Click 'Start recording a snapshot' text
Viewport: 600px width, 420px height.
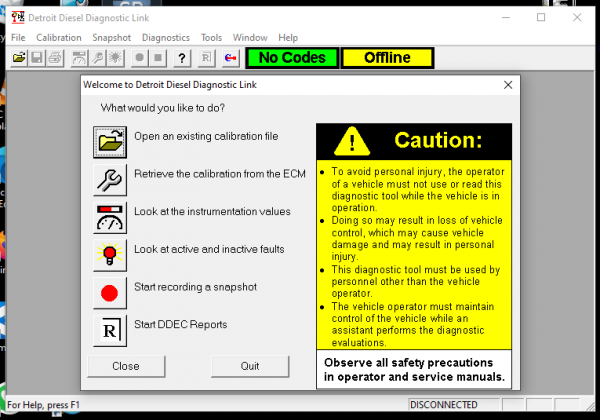[196, 287]
